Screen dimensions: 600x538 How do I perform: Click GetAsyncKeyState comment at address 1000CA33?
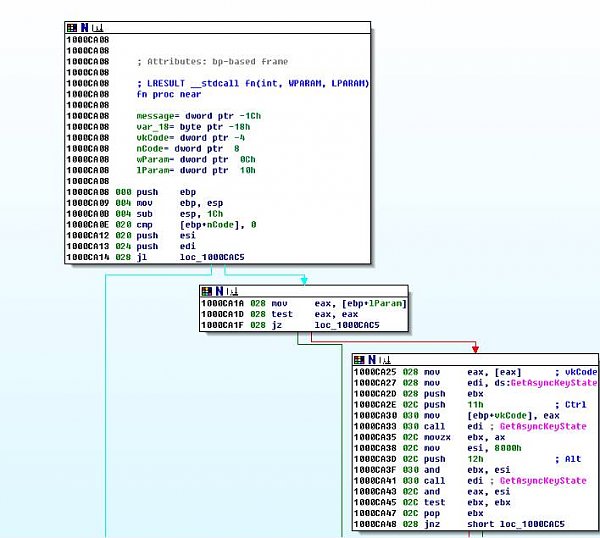(x=543, y=427)
